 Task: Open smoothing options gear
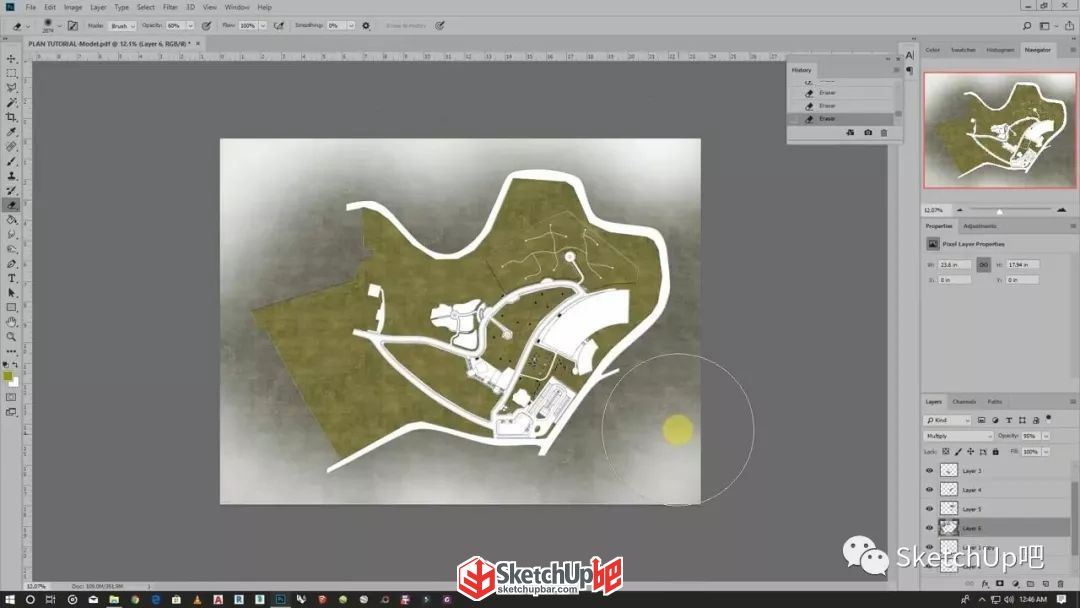(x=366, y=25)
